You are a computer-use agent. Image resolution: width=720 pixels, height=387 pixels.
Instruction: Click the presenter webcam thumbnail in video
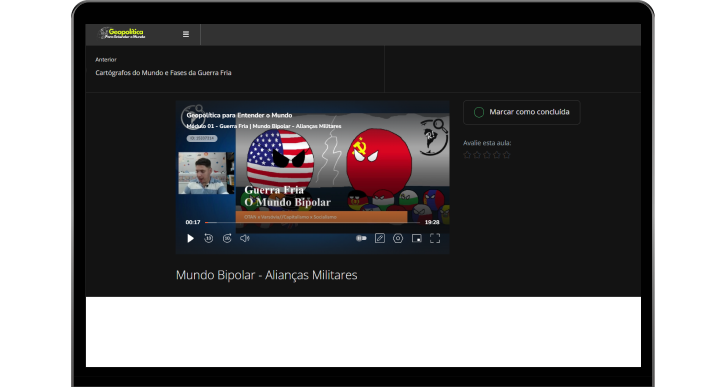coord(206,173)
